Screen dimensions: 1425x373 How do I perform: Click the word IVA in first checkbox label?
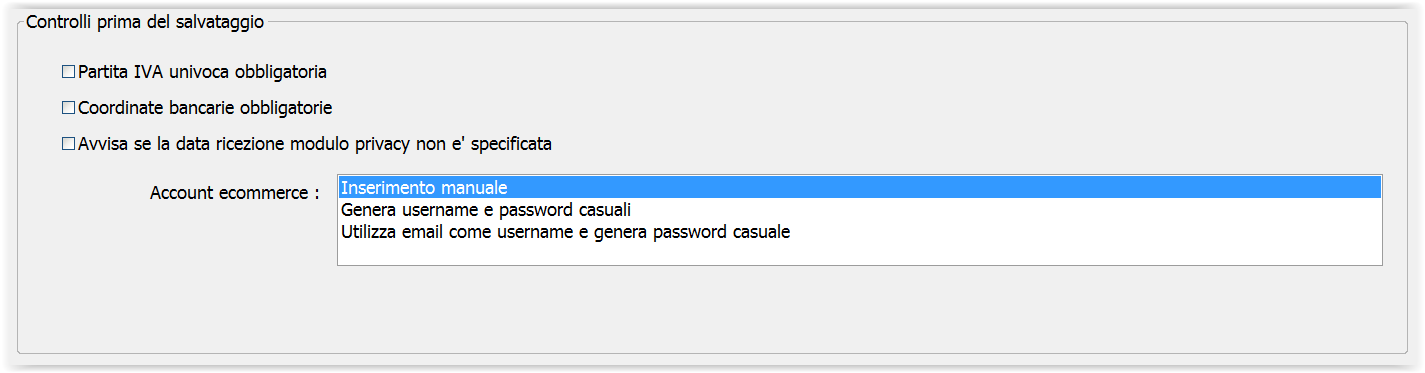(148, 72)
